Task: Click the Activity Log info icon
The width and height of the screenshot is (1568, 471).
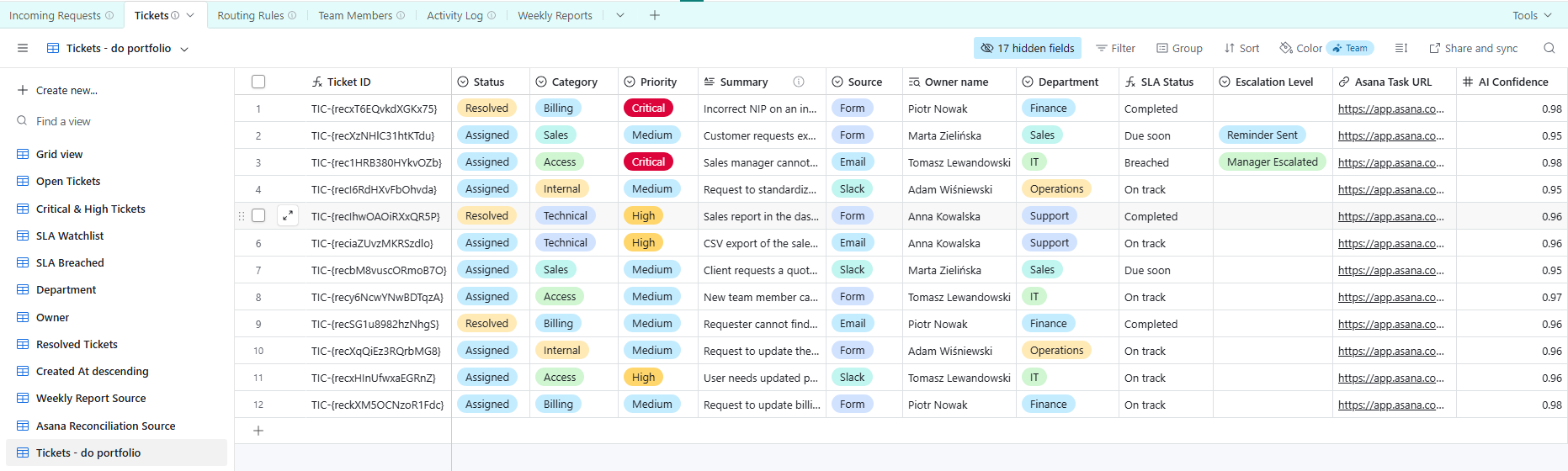Action: point(492,15)
